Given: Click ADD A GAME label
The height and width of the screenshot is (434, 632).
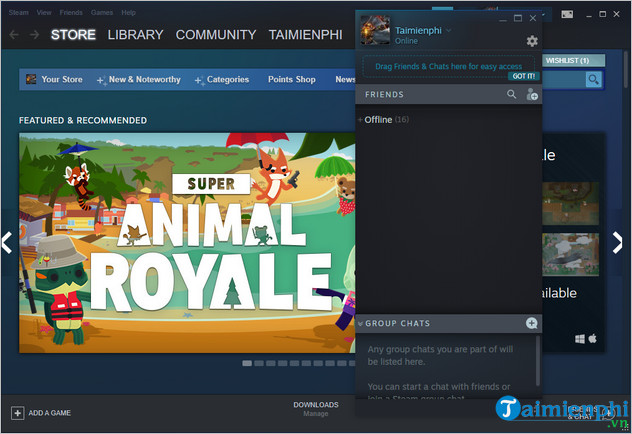Looking at the screenshot, I should [50, 413].
